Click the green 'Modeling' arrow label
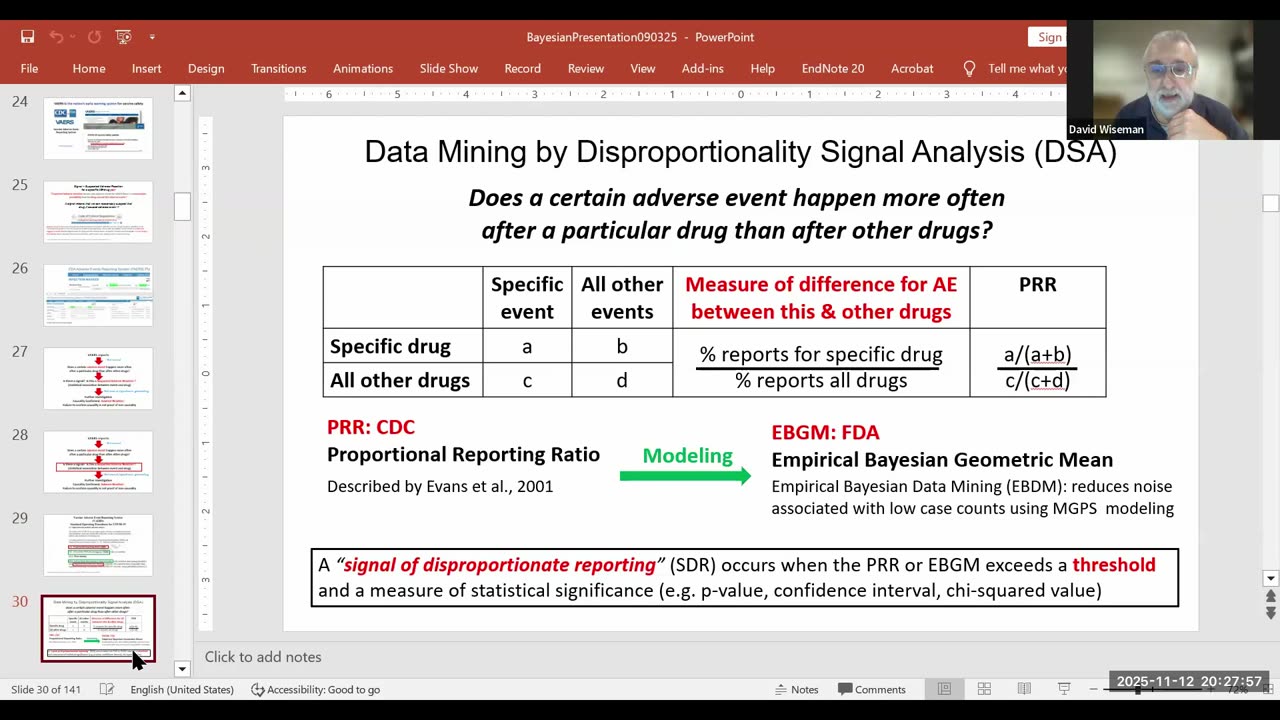The width and height of the screenshot is (1280, 720). pos(687,456)
